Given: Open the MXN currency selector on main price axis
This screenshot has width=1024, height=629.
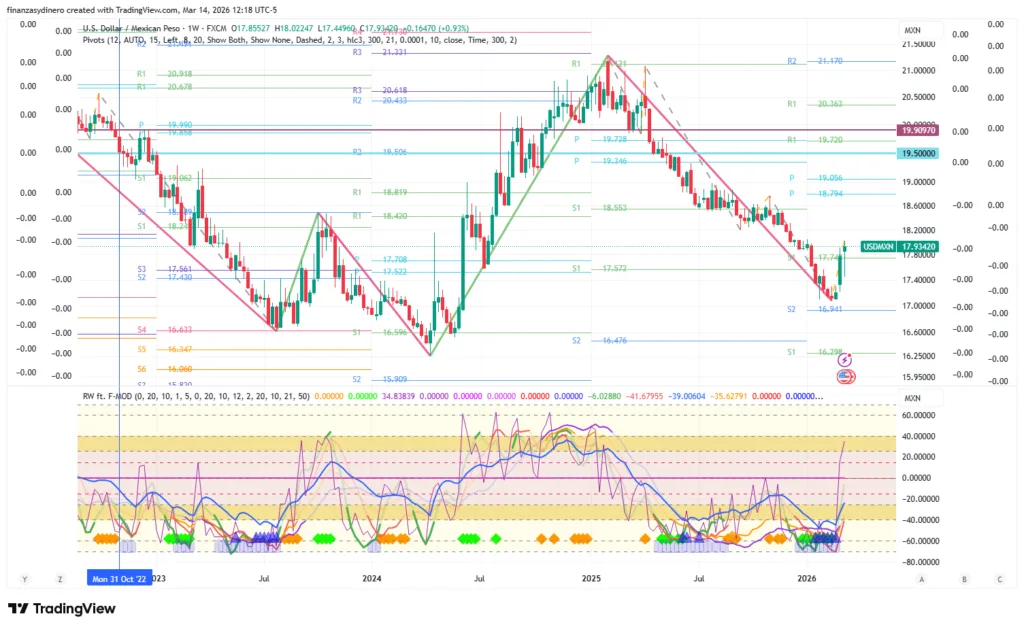Looking at the screenshot, I should pos(911,30).
